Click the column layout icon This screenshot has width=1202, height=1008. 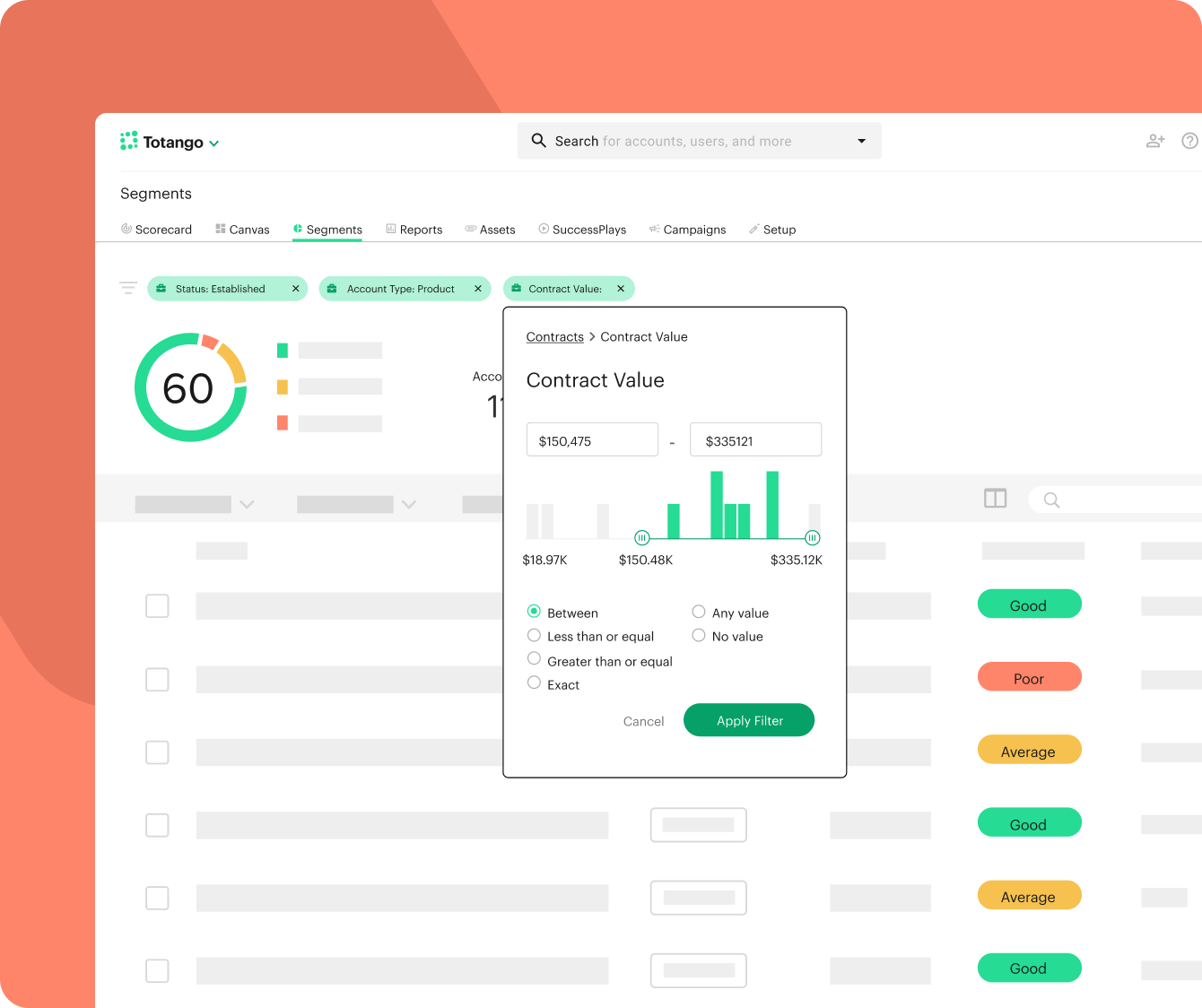[x=996, y=499]
